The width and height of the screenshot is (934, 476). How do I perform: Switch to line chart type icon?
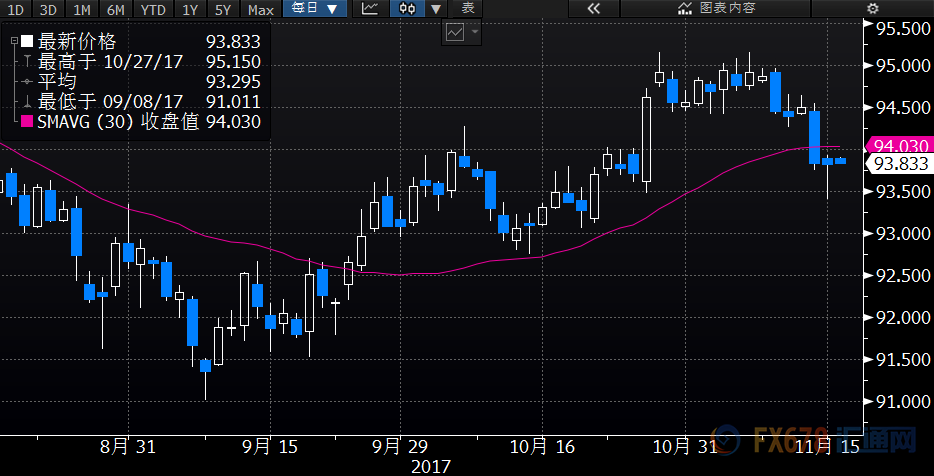tap(370, 9)
